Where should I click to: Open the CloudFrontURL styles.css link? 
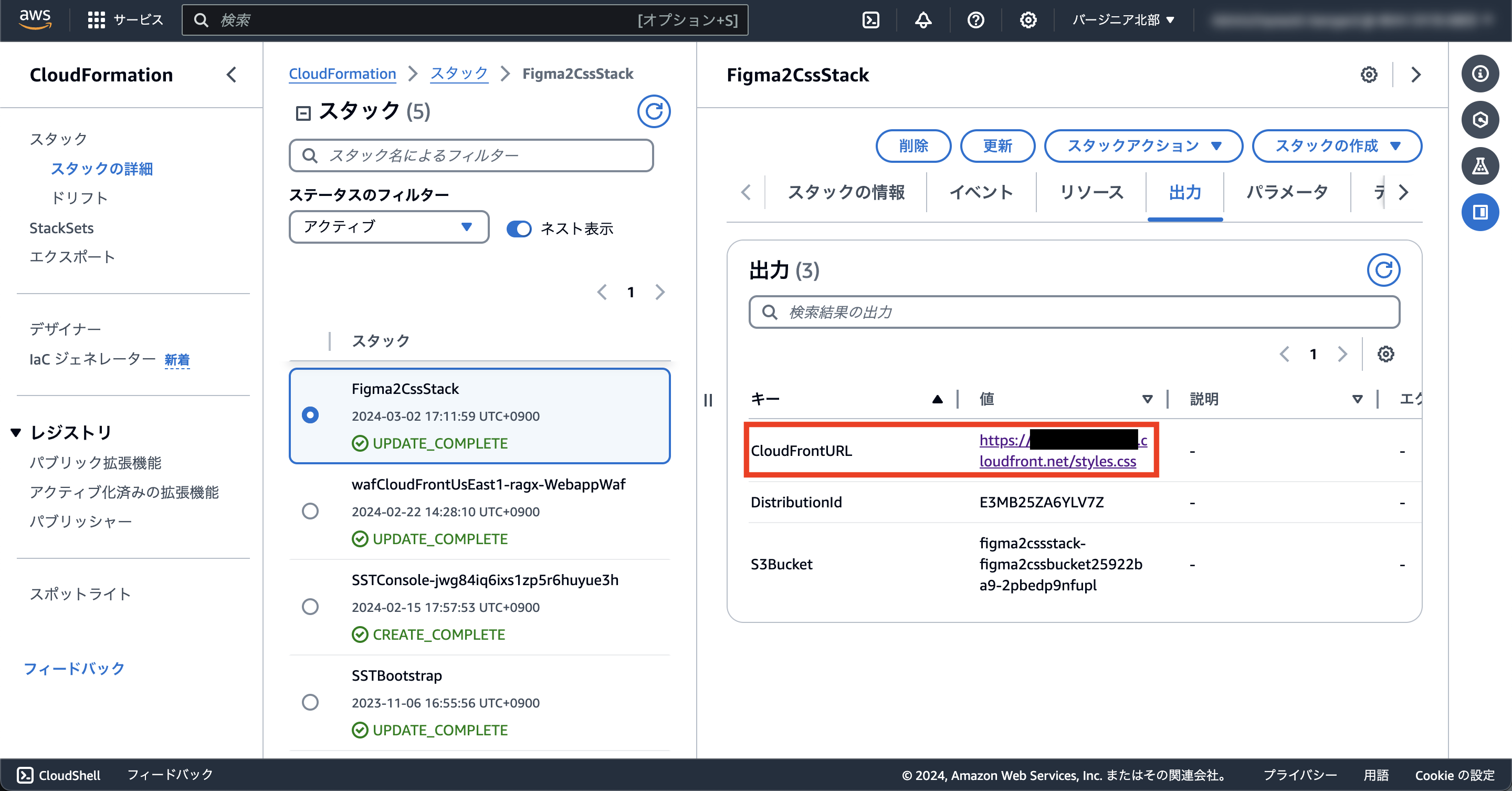click(x=1063, y=451)
